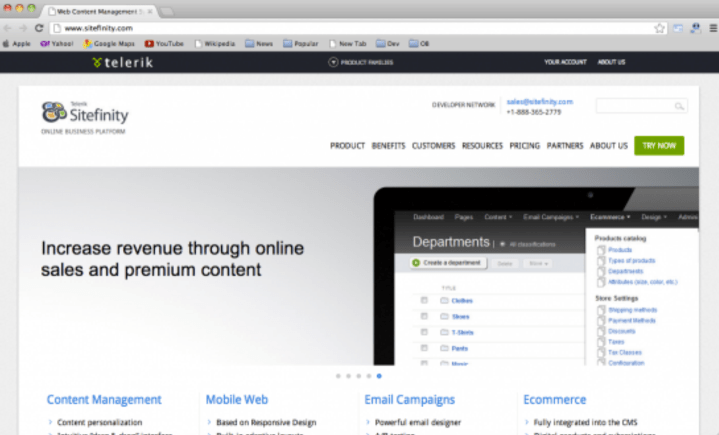Click the Email Campaigns heading link
The height and width of the screenshot is (435, 719).
pyautogui.click(x=409, y=400)
